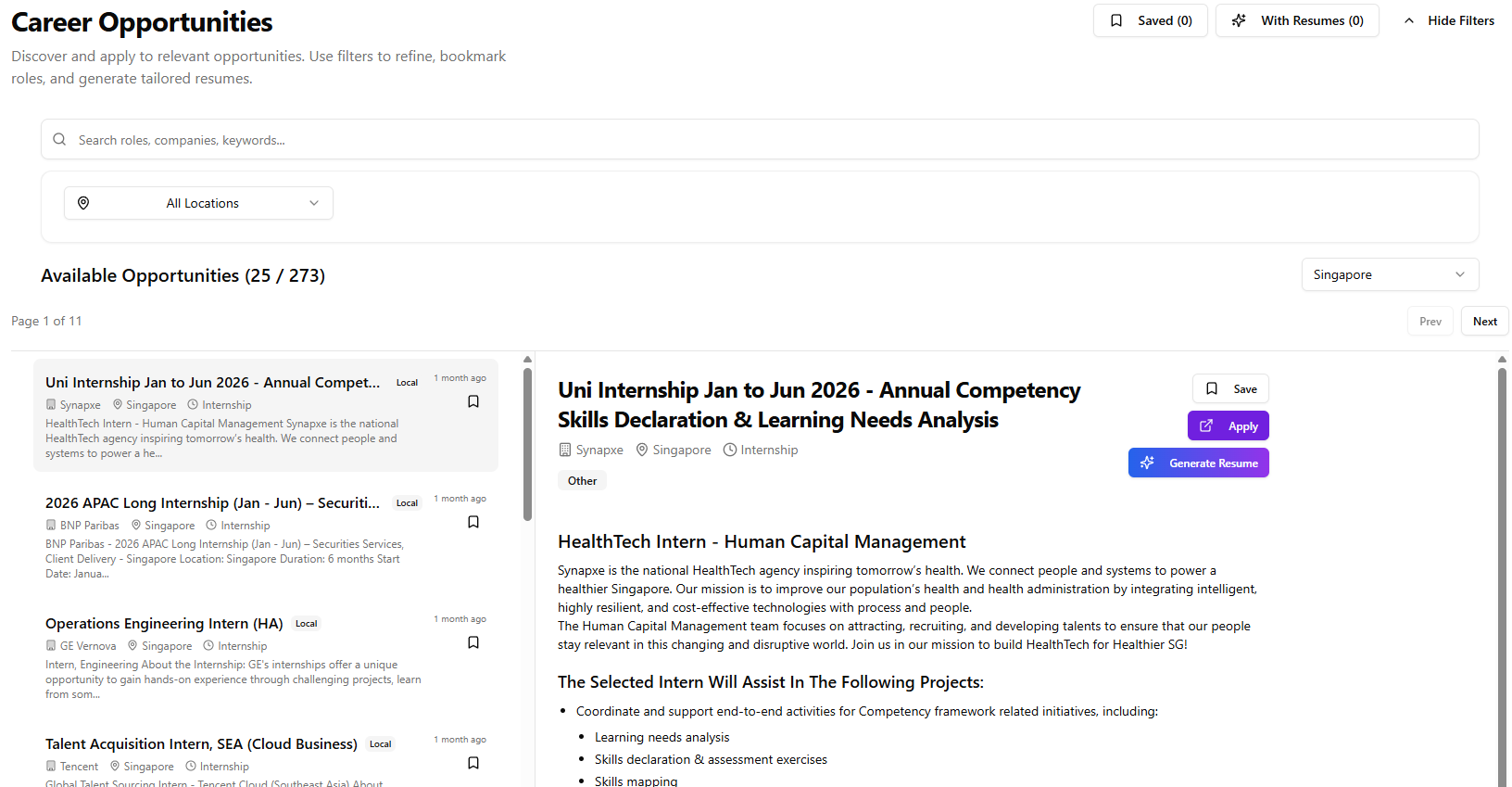Viewport: 1512px width, 787px height.
Task: Click the bookmark icon in Saved (0)
Action: click(x=1116, y=20)
